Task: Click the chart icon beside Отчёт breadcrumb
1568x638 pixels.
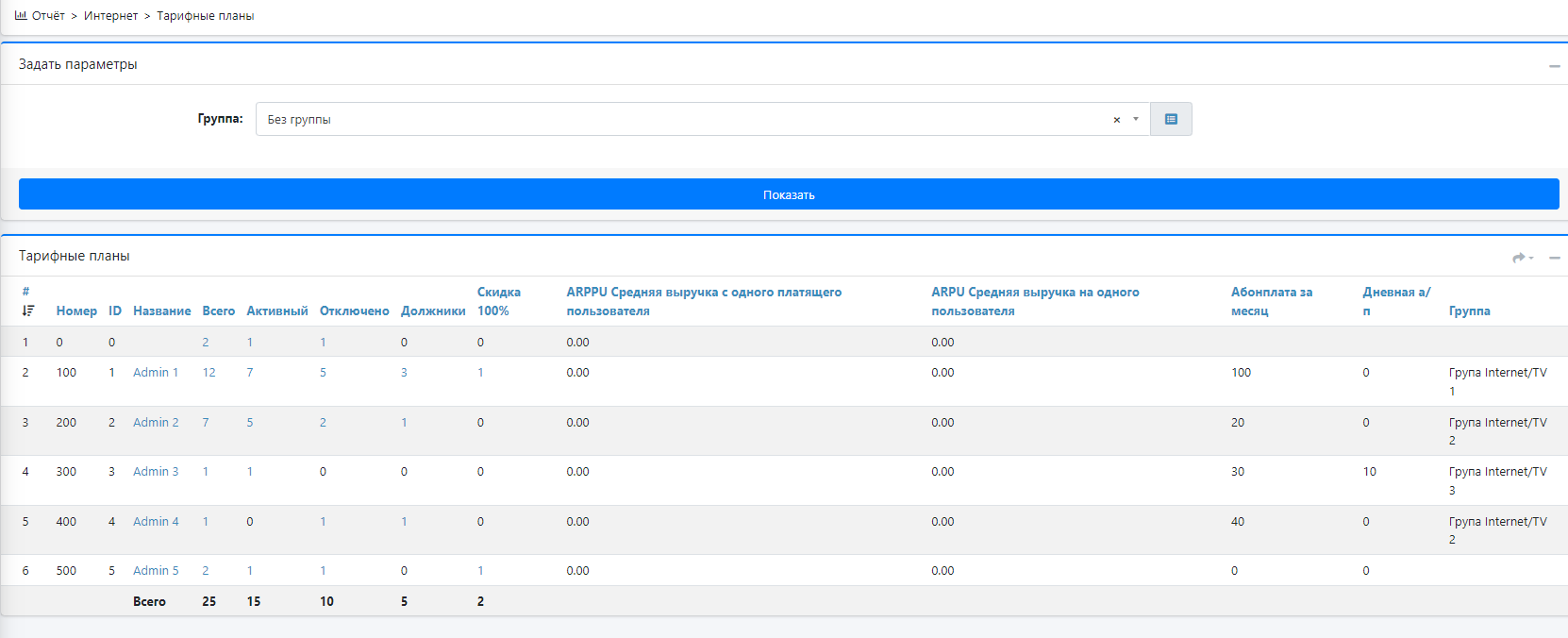Action: 21,15
